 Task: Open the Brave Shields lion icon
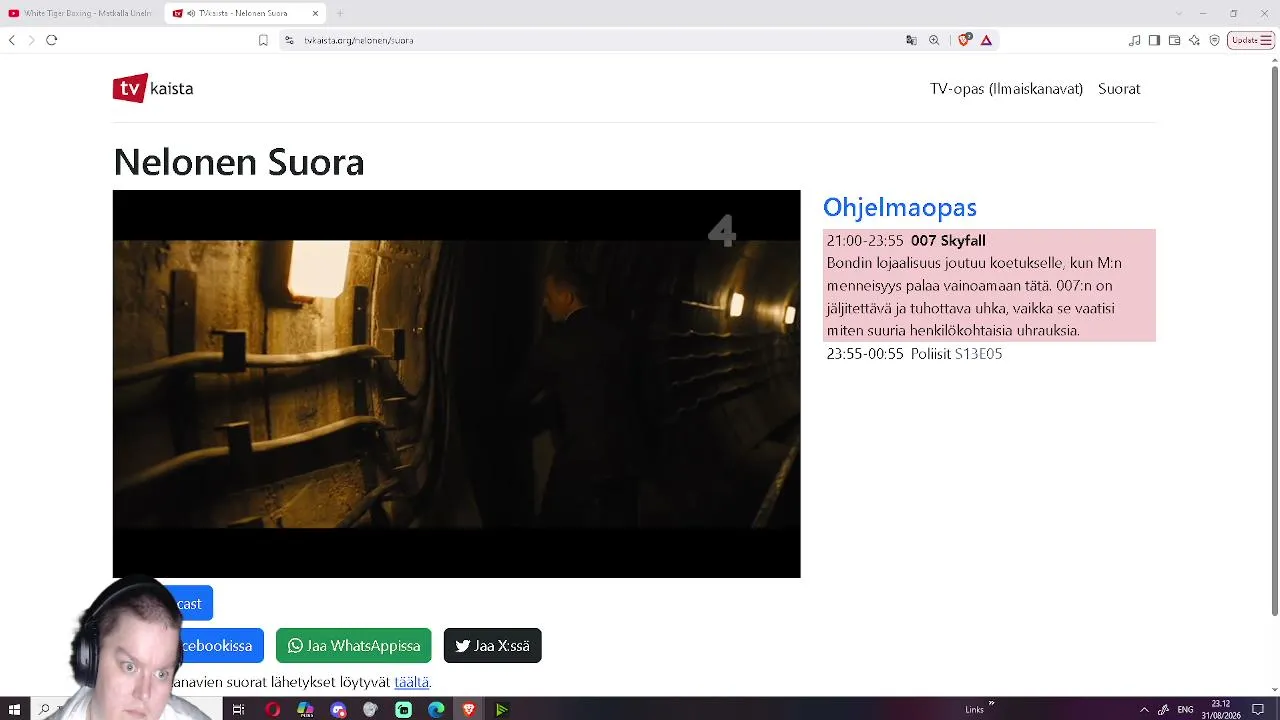point(964,40)
